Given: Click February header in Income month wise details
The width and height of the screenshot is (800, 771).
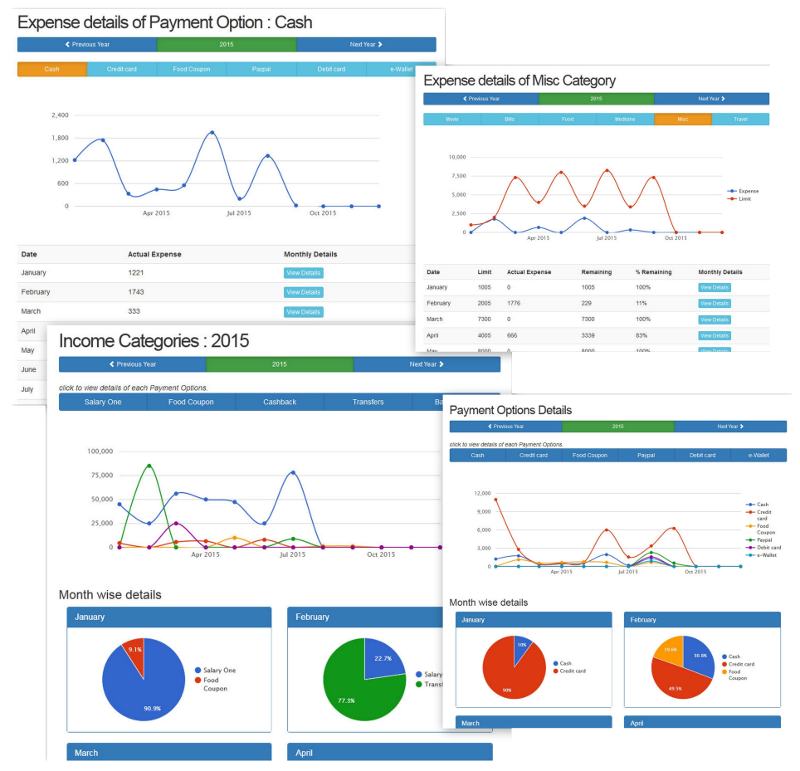Looking at the screenshot, I should tap(365, 617).
